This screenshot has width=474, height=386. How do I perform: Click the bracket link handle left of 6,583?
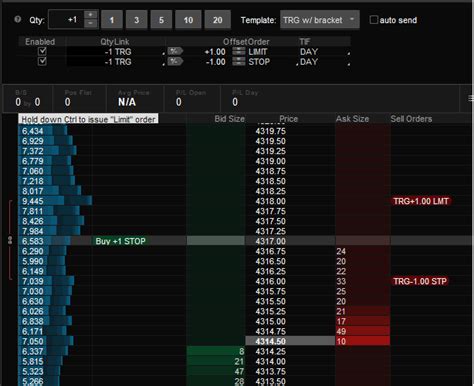(x=10, y=240)
